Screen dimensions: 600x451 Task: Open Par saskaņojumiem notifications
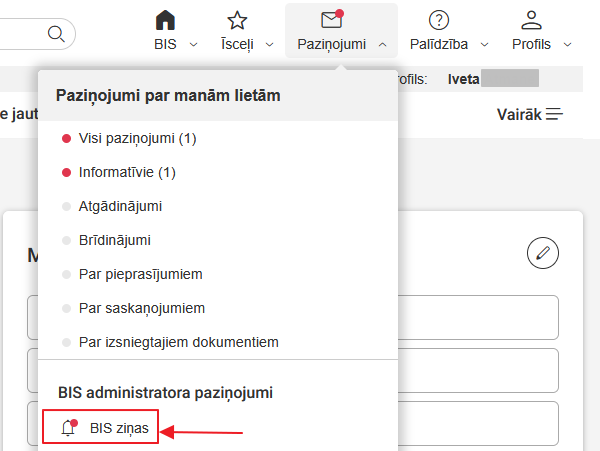[142, 308]
